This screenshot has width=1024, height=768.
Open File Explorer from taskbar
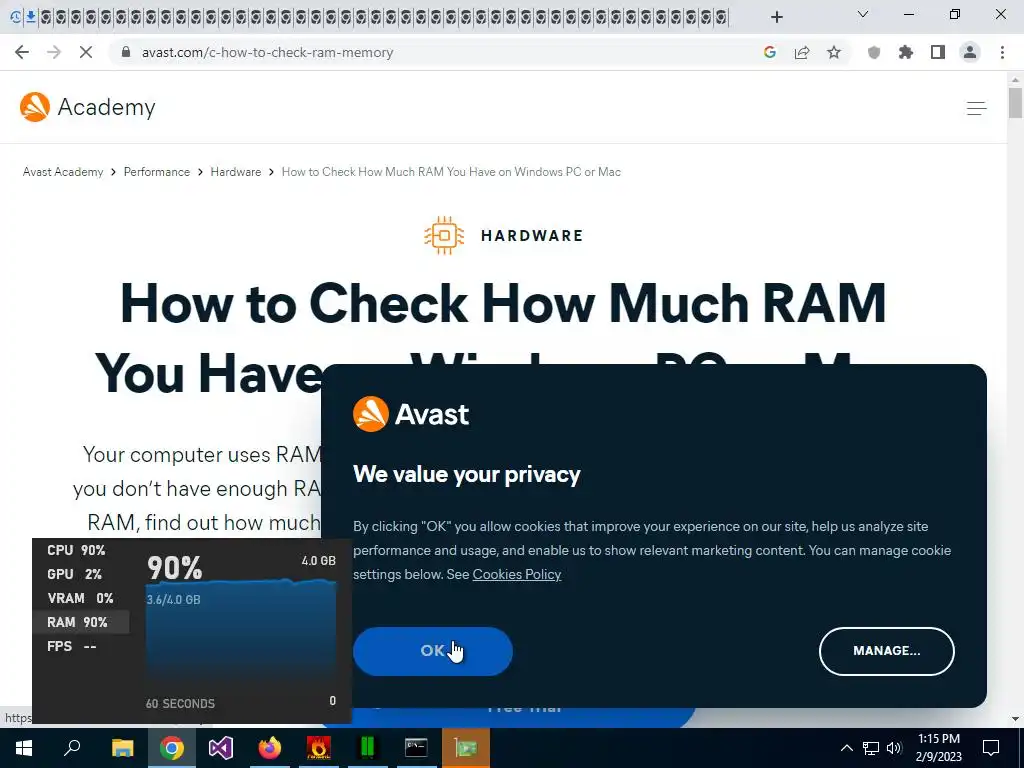[122, 748]
